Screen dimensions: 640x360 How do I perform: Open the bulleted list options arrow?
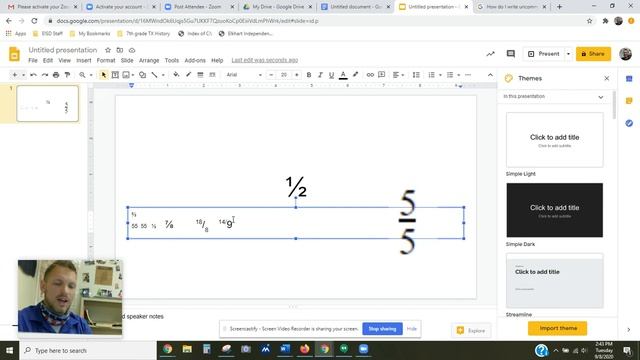point(458,75)
